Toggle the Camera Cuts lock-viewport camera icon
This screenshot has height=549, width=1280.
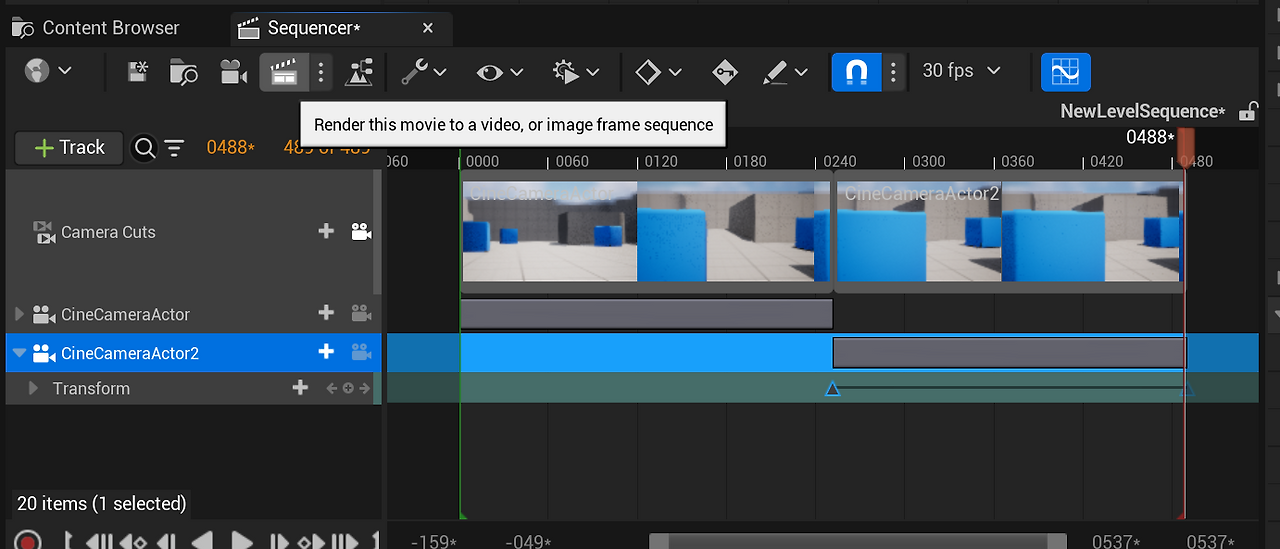point(361,232)
